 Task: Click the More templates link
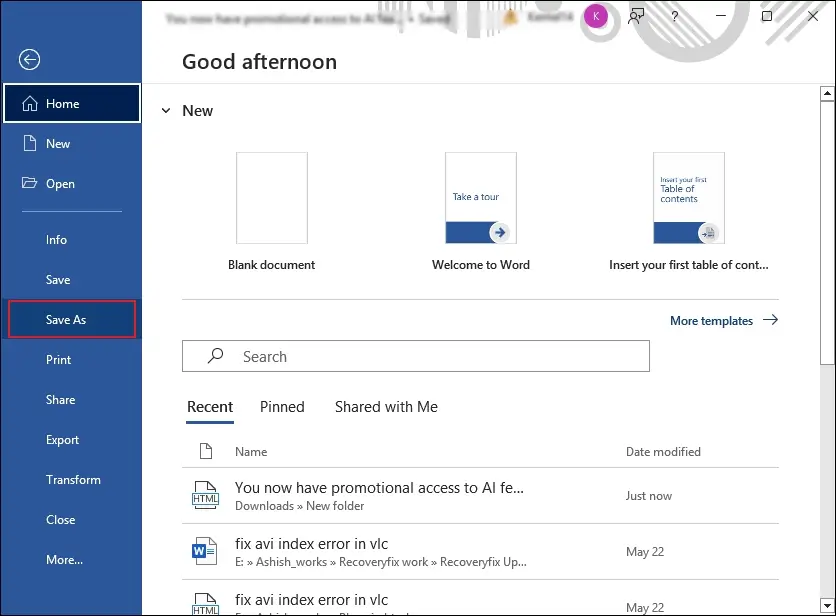[711, 321]
